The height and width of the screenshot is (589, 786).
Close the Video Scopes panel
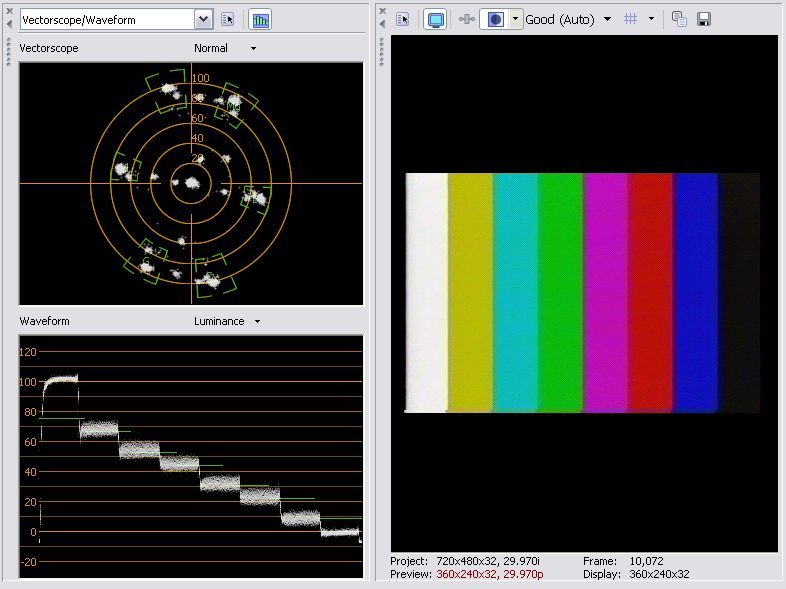tap(8, 10)
